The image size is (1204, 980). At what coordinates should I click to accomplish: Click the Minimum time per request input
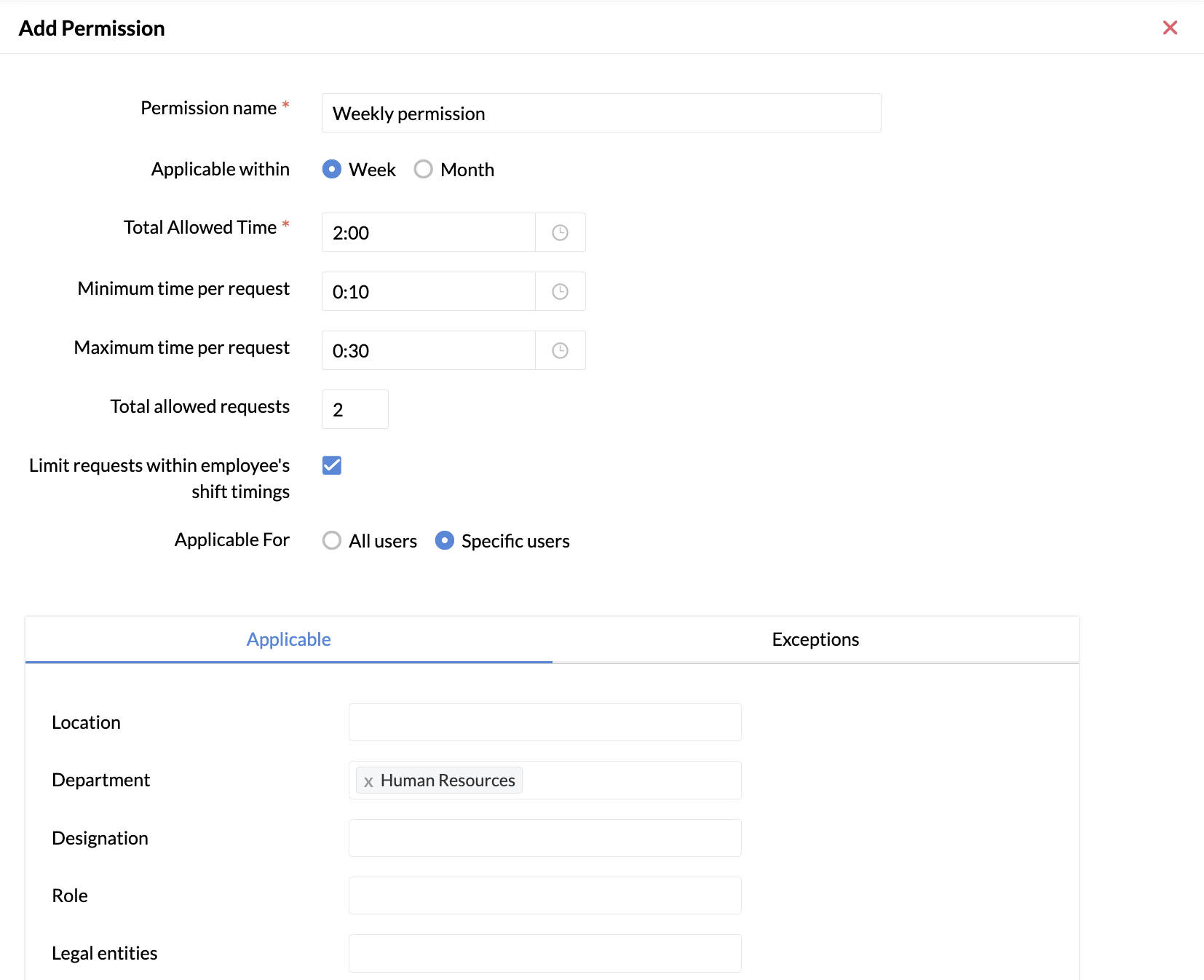[x=429, y=291]
